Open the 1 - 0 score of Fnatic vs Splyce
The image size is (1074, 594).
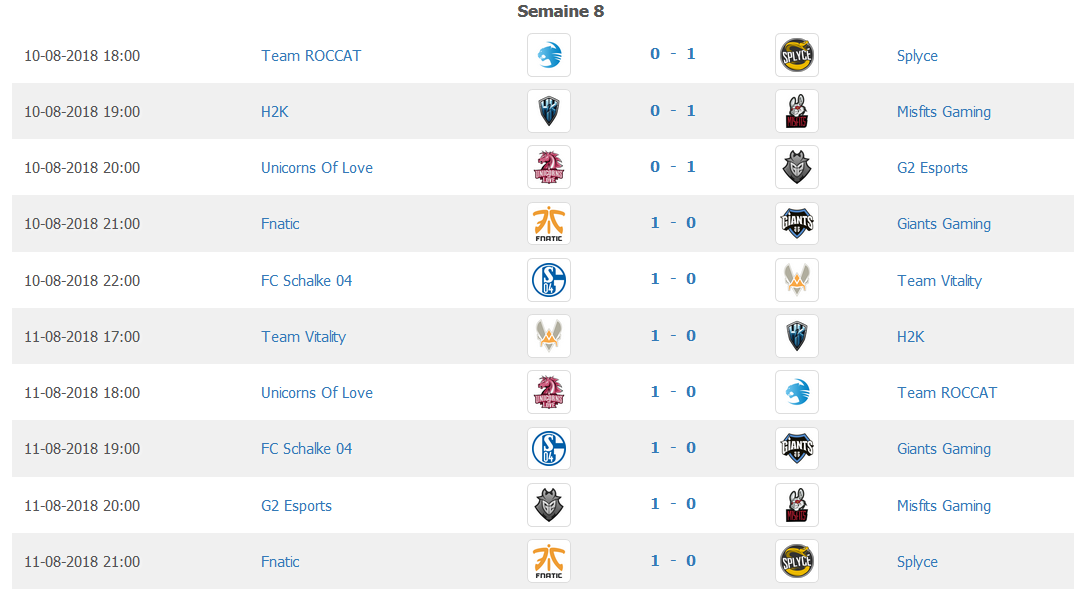pyautogui.click(x=673, y=560)
